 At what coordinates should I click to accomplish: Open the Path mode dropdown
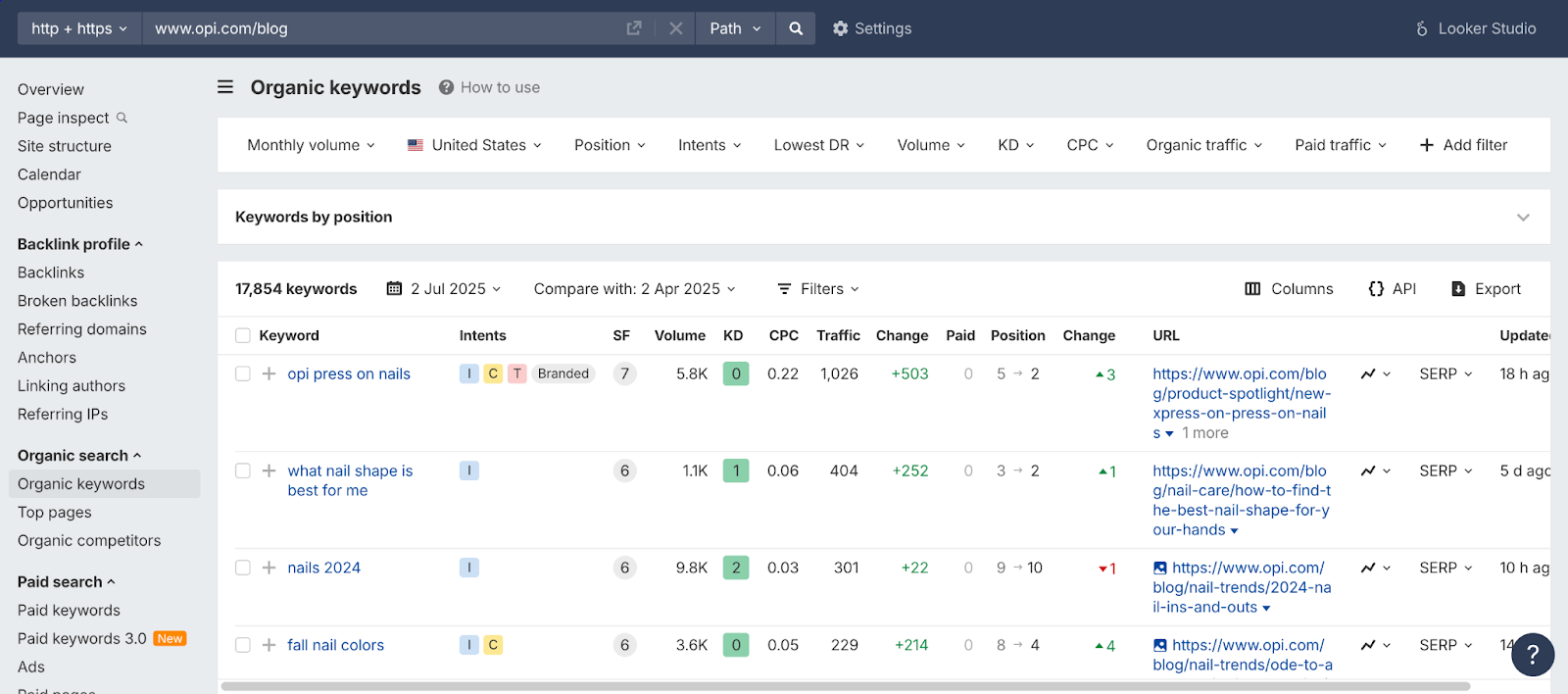pos(735,28)
